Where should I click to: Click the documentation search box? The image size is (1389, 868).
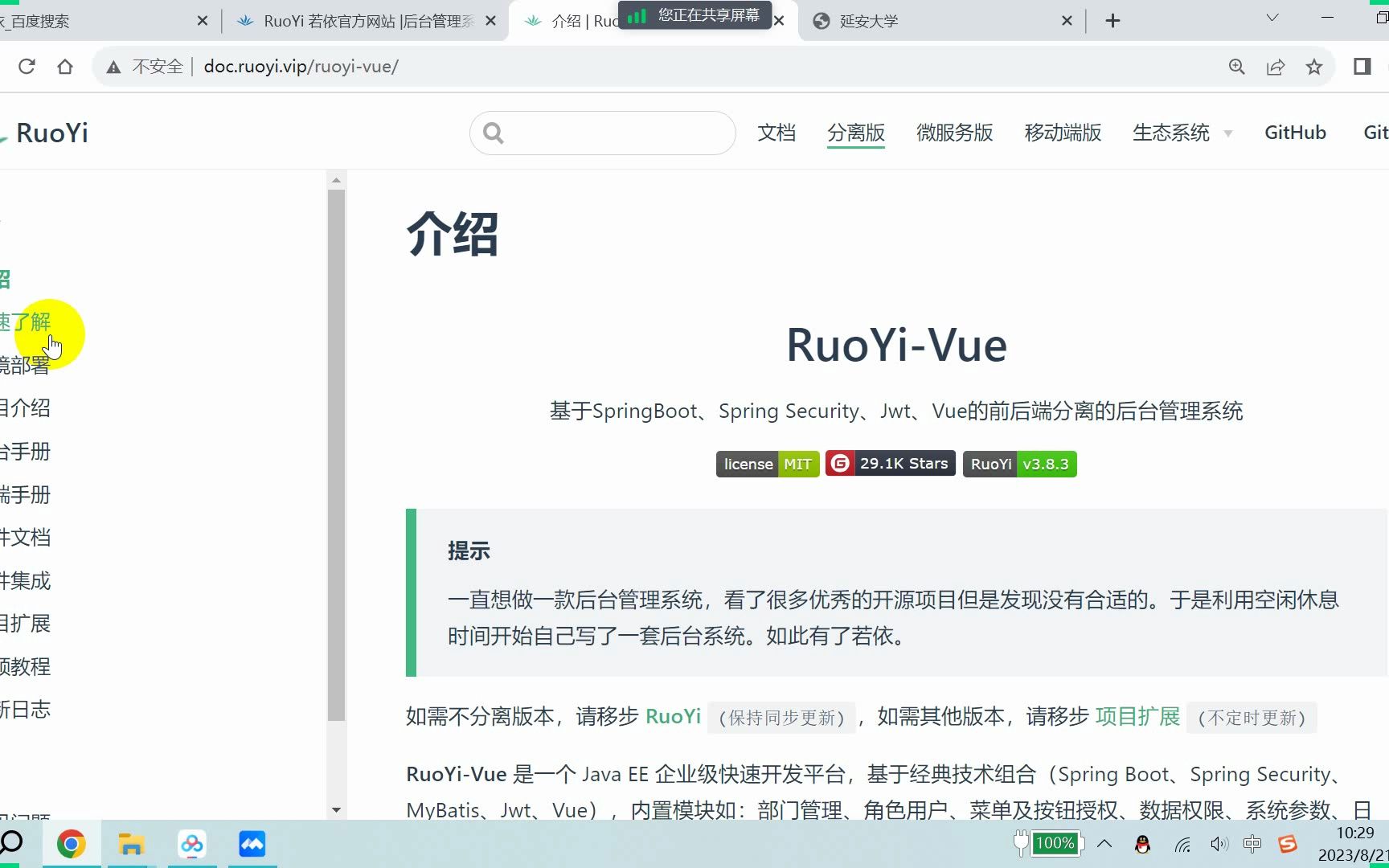pos(603,133)
